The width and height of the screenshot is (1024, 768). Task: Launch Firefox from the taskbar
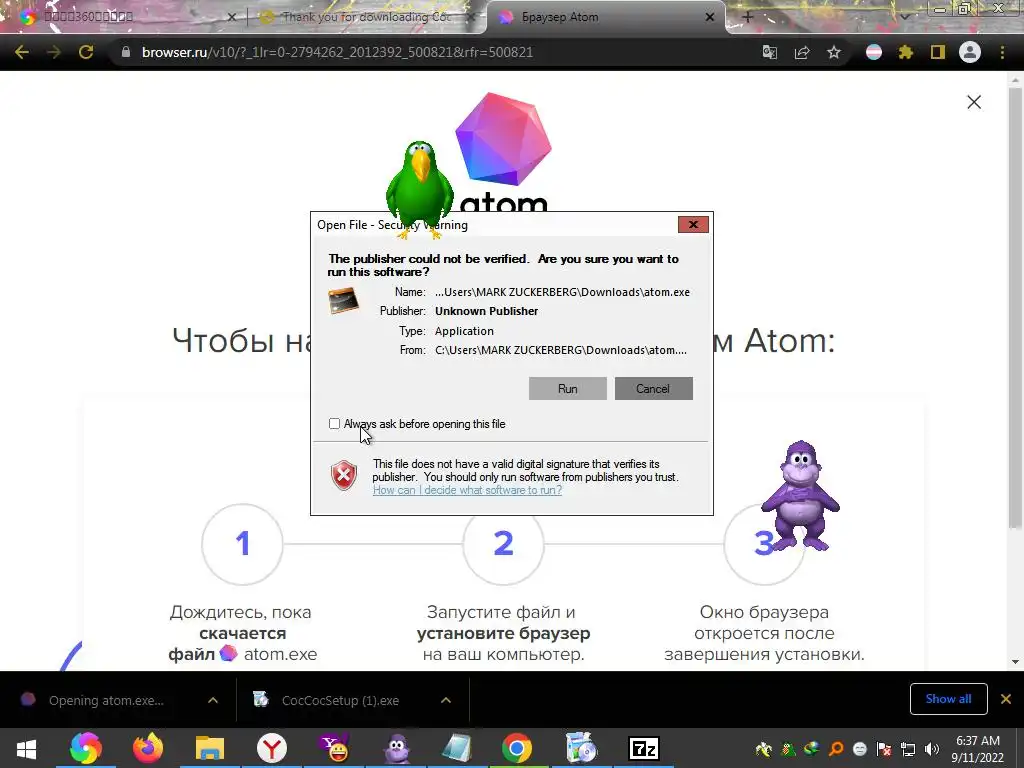click(x=148, y=748)
